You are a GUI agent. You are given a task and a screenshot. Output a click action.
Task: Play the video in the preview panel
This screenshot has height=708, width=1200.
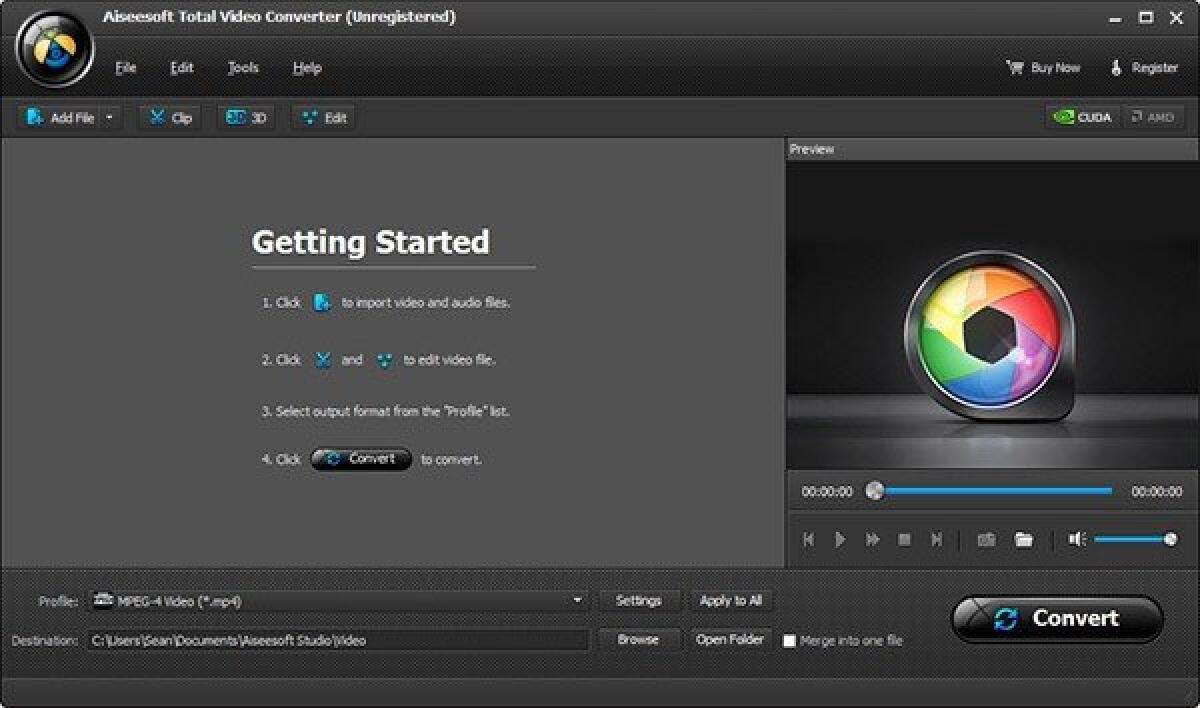[839, 539]
